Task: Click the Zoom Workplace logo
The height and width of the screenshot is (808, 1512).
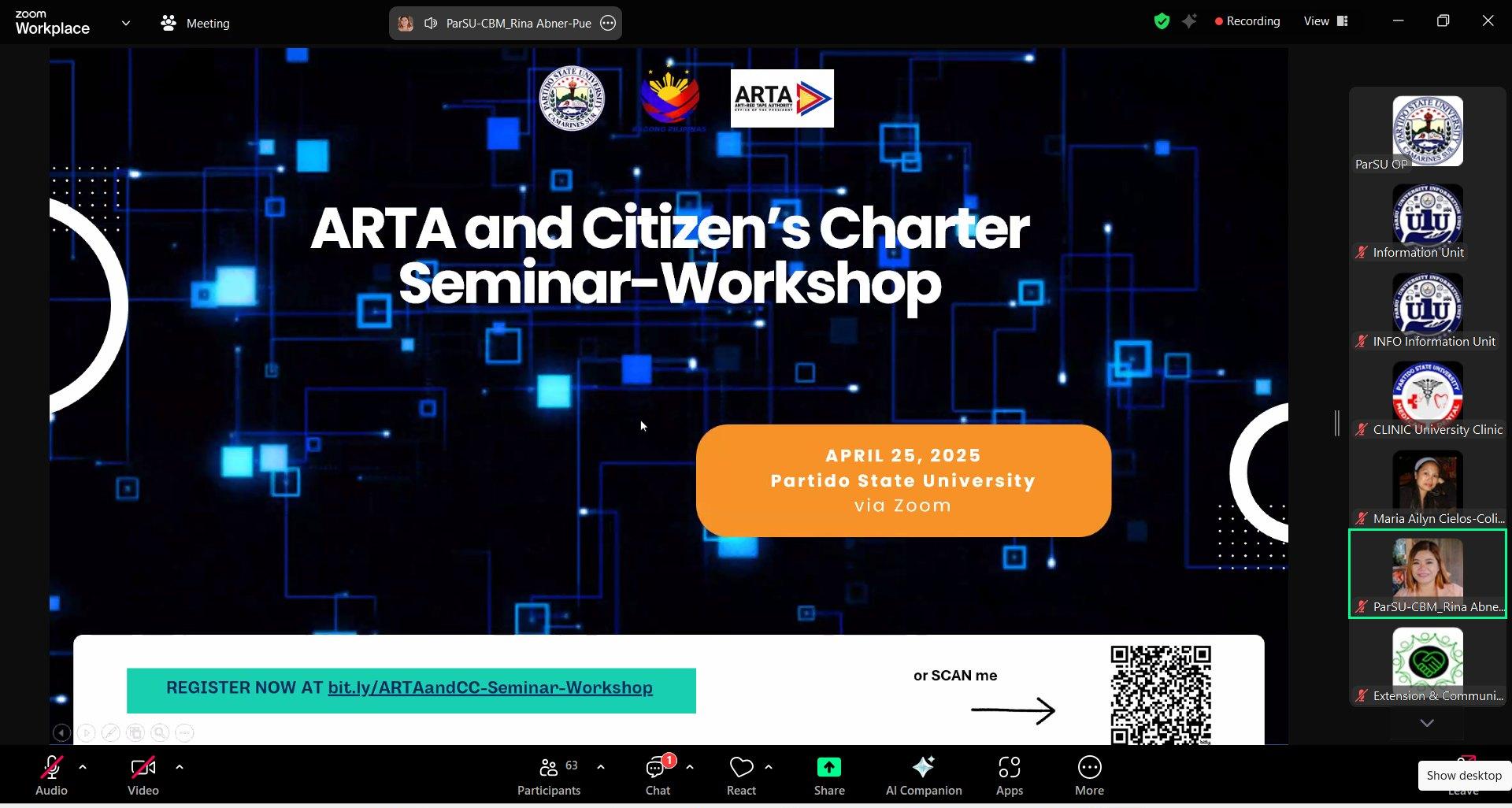Action: point(52,23)
